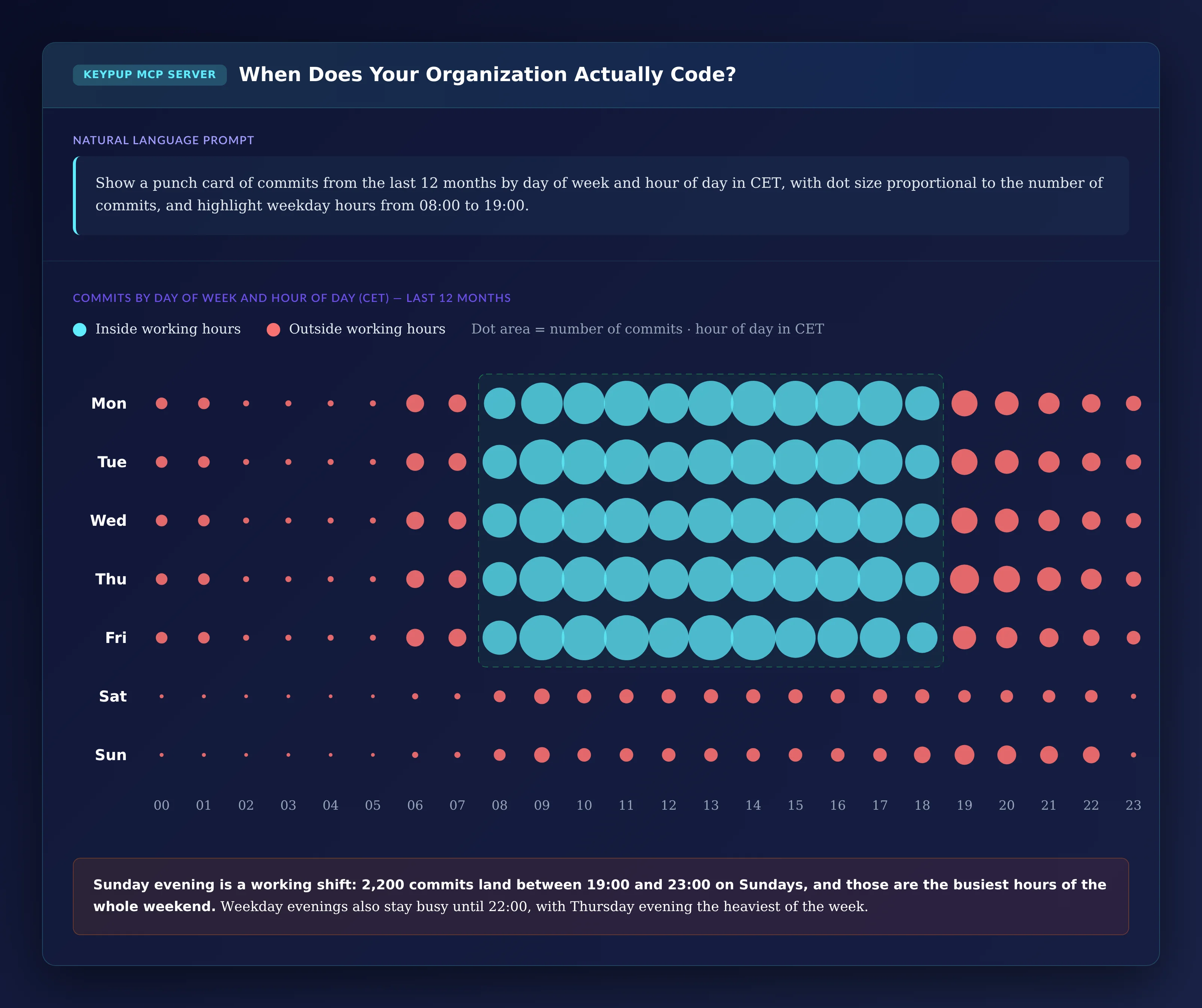
Task: Click the When Does Your Organization Actually Code title
Action: click(x=487, y=75)
